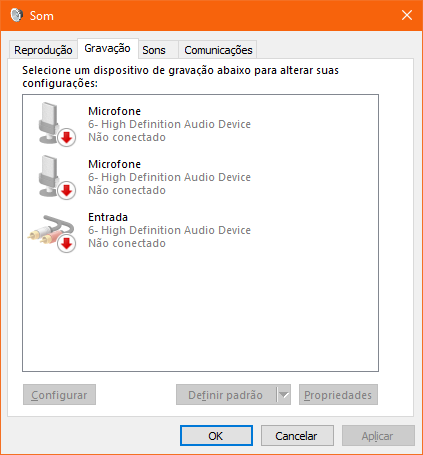The image size is (423, 455).
Task: Open the Comunicações tab
Action: (218, 50)
